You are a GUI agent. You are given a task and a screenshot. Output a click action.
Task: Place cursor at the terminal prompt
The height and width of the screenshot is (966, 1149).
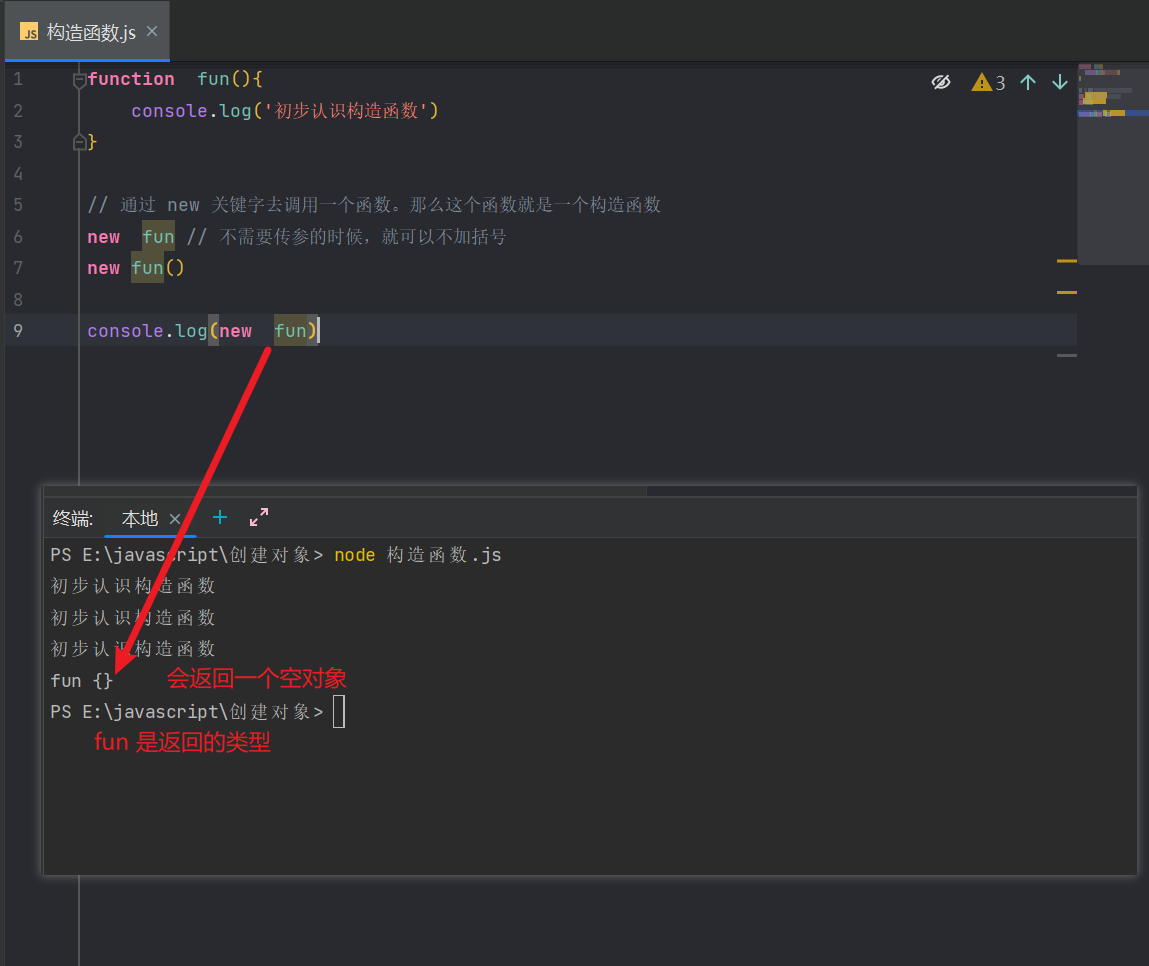[x=339, y=712]
